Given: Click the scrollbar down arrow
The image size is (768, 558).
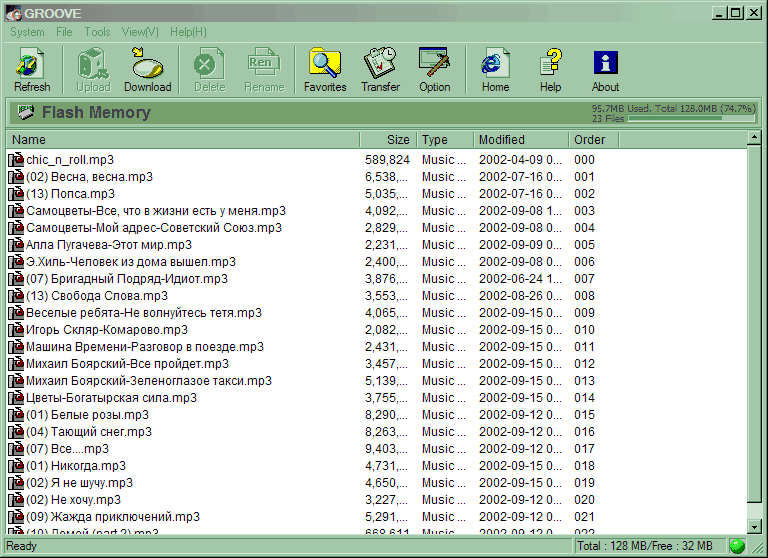Looking at the screenshot, I should [x=754, y=526].
